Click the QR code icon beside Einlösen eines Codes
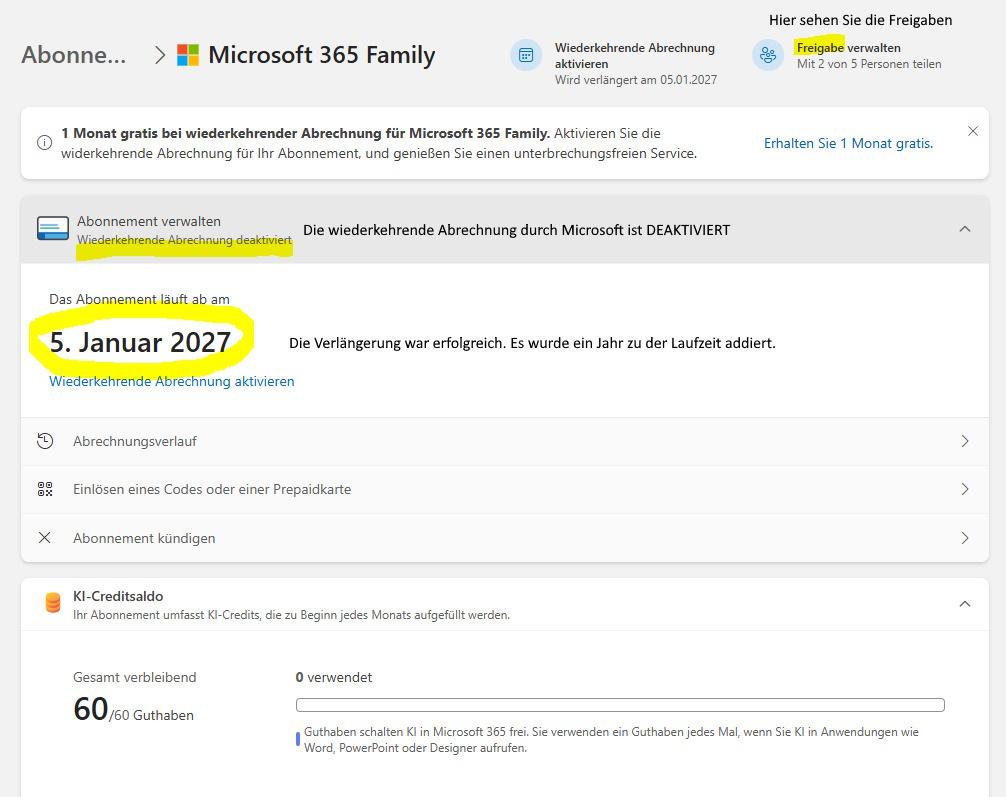1006x797 pixels. coord(44,489)
